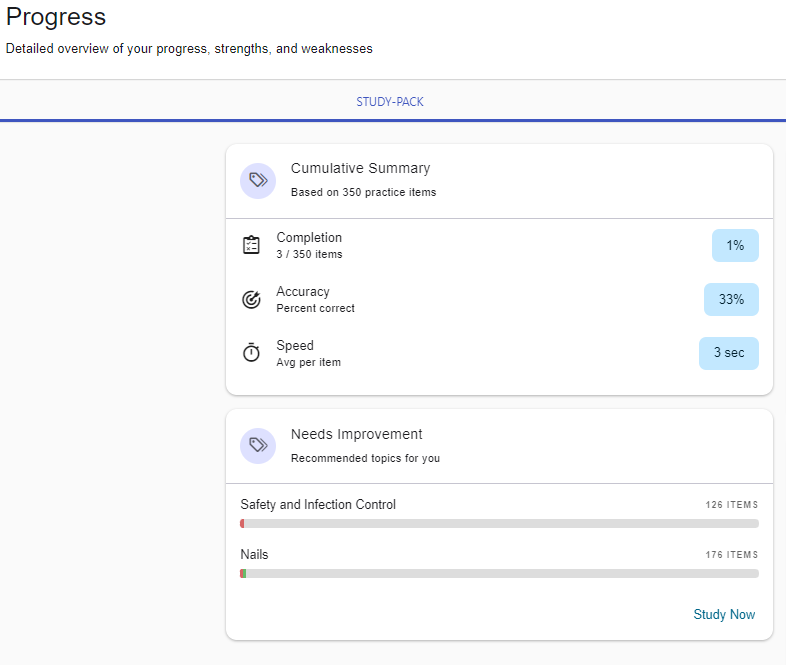Click the 176 ITEMS count
This screenshot has height=665, width=786.
731,555
